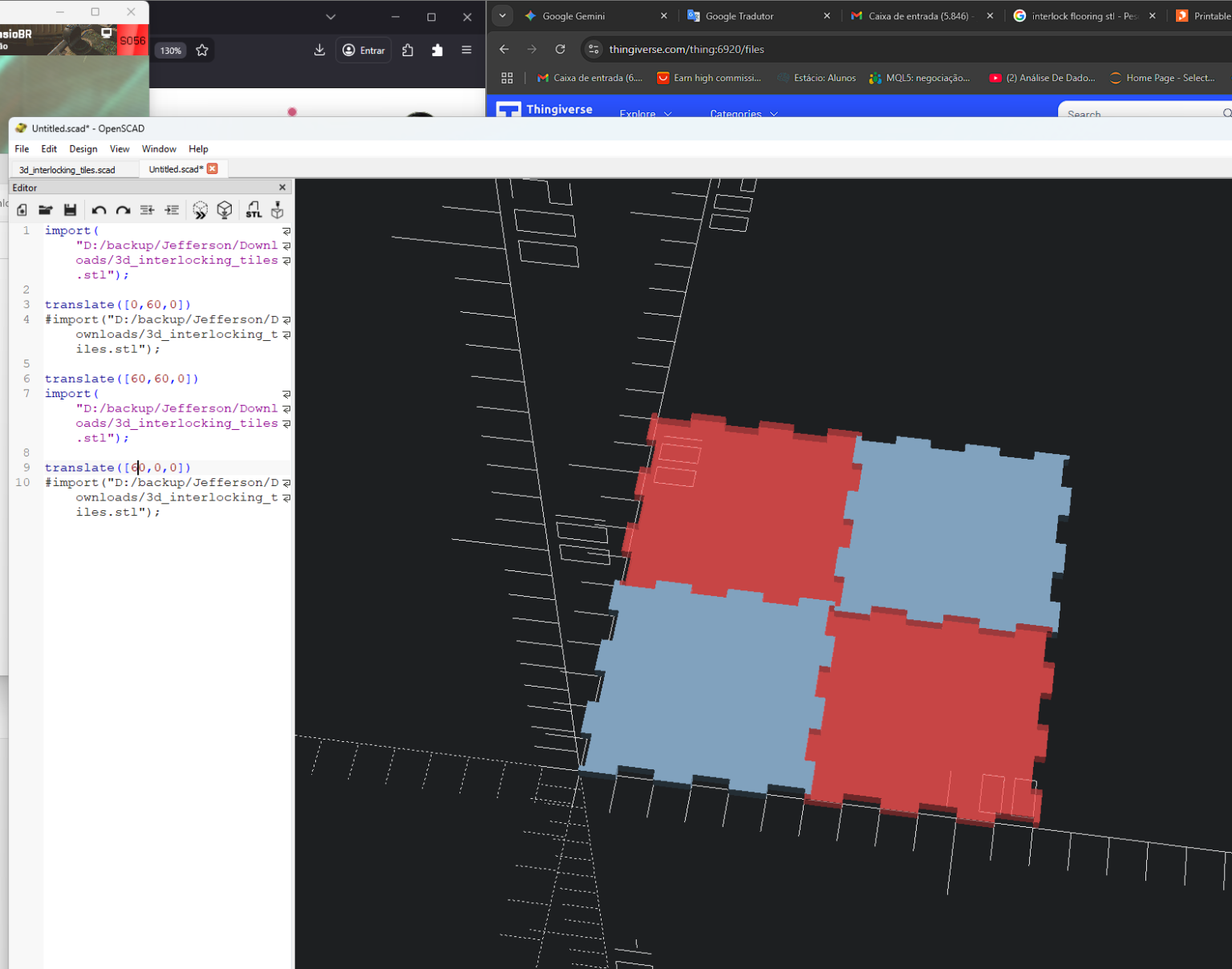Close the Editor panel
Viewport: 1232px width, 969px height.
tap(282, 188)
